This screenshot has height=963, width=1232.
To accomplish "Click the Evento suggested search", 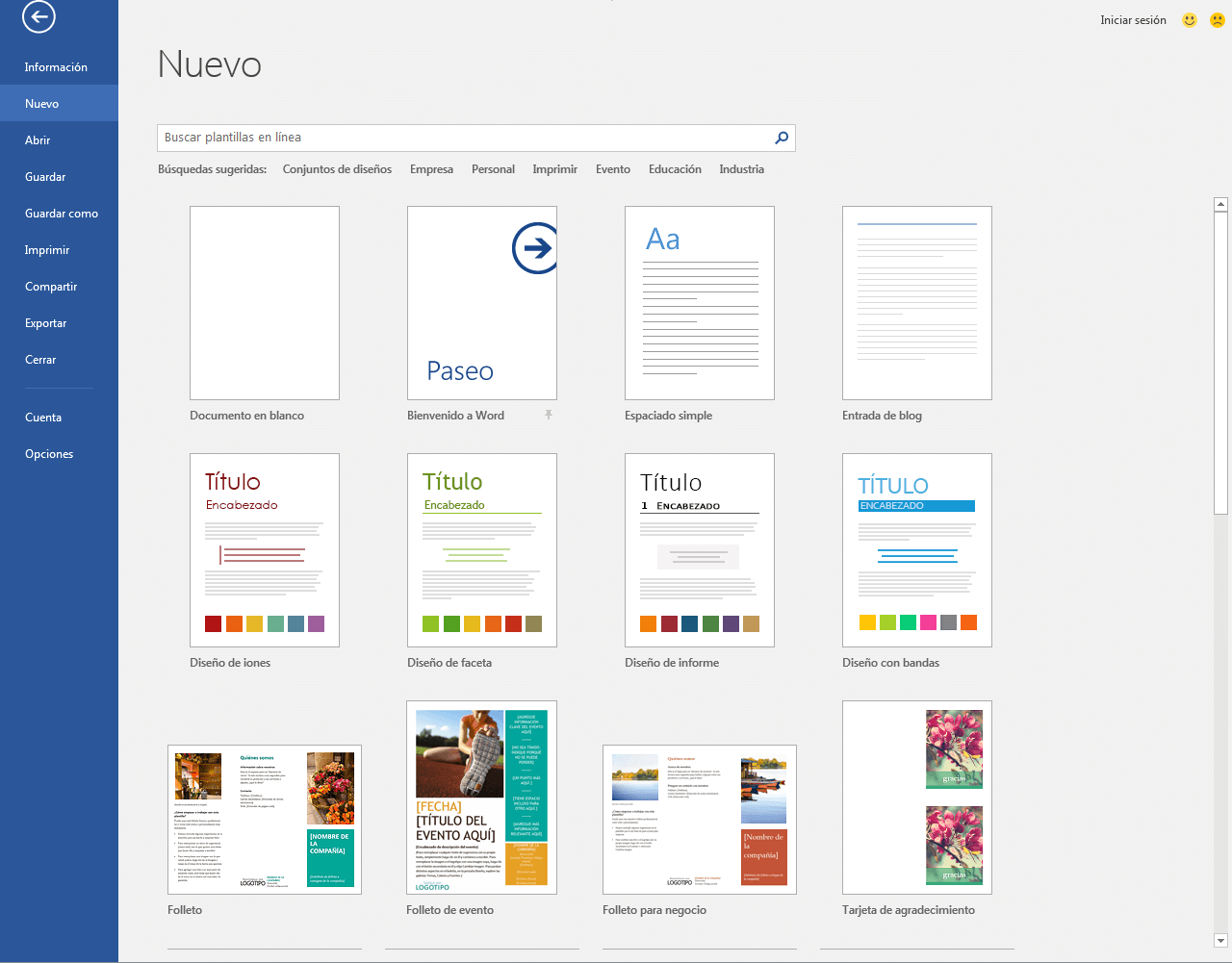I will [x=613, y=169].
